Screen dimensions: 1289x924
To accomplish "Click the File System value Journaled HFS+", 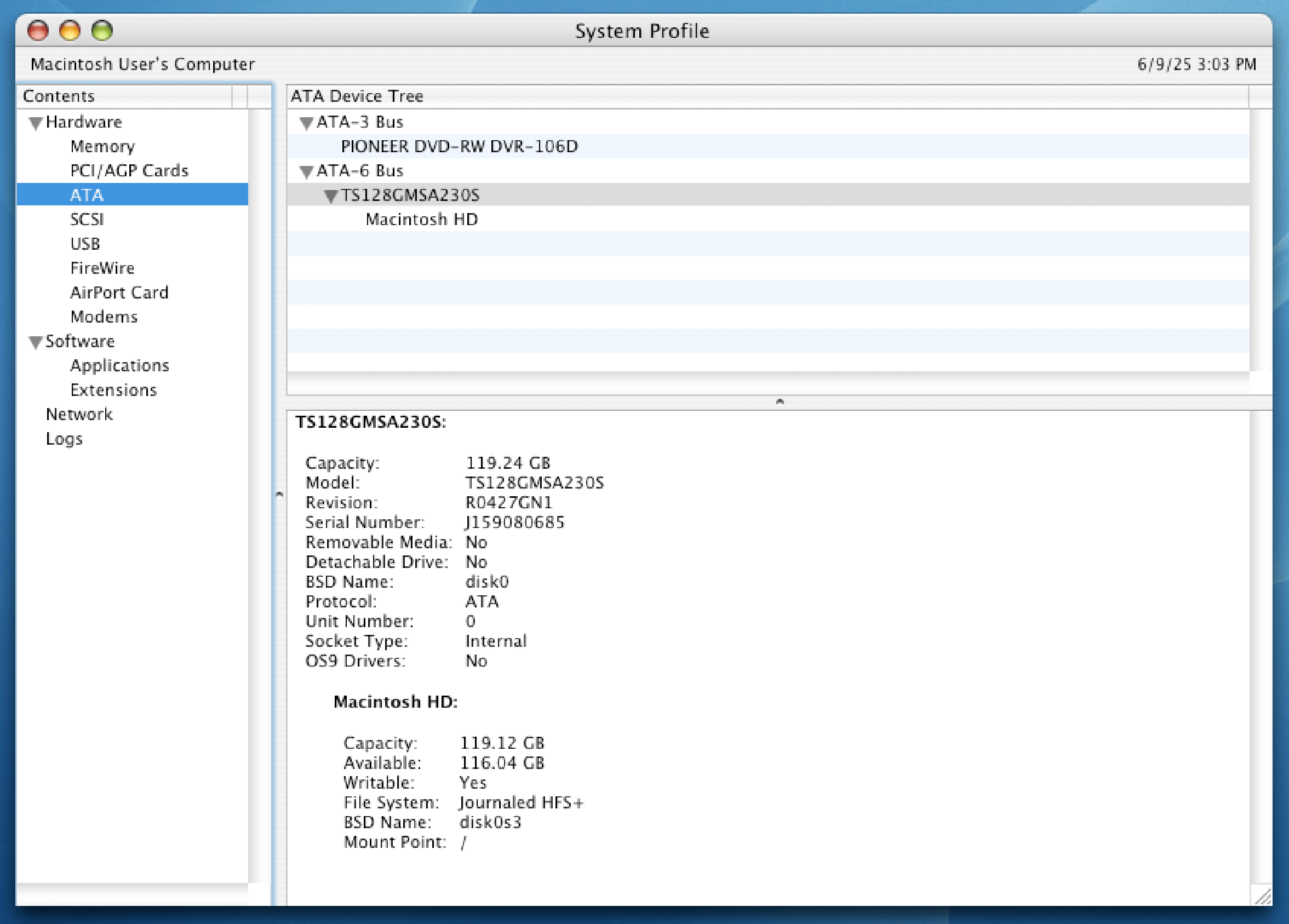I will pos(521,802).
